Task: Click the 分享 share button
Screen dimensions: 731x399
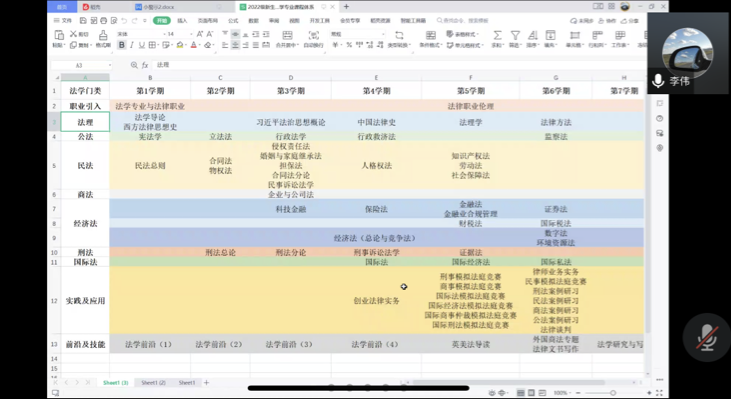Action: pos(630,21)
